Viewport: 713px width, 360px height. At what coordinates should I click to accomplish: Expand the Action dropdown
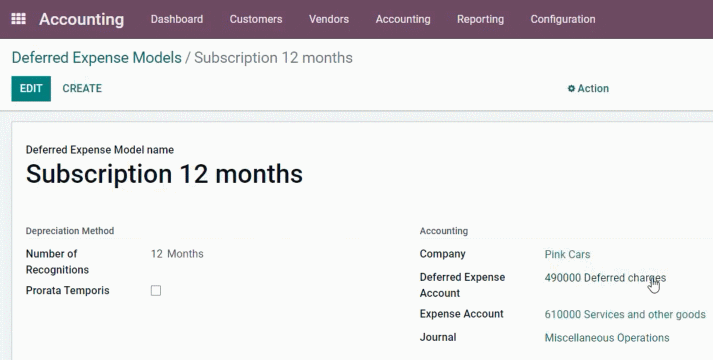pos(588,89)
